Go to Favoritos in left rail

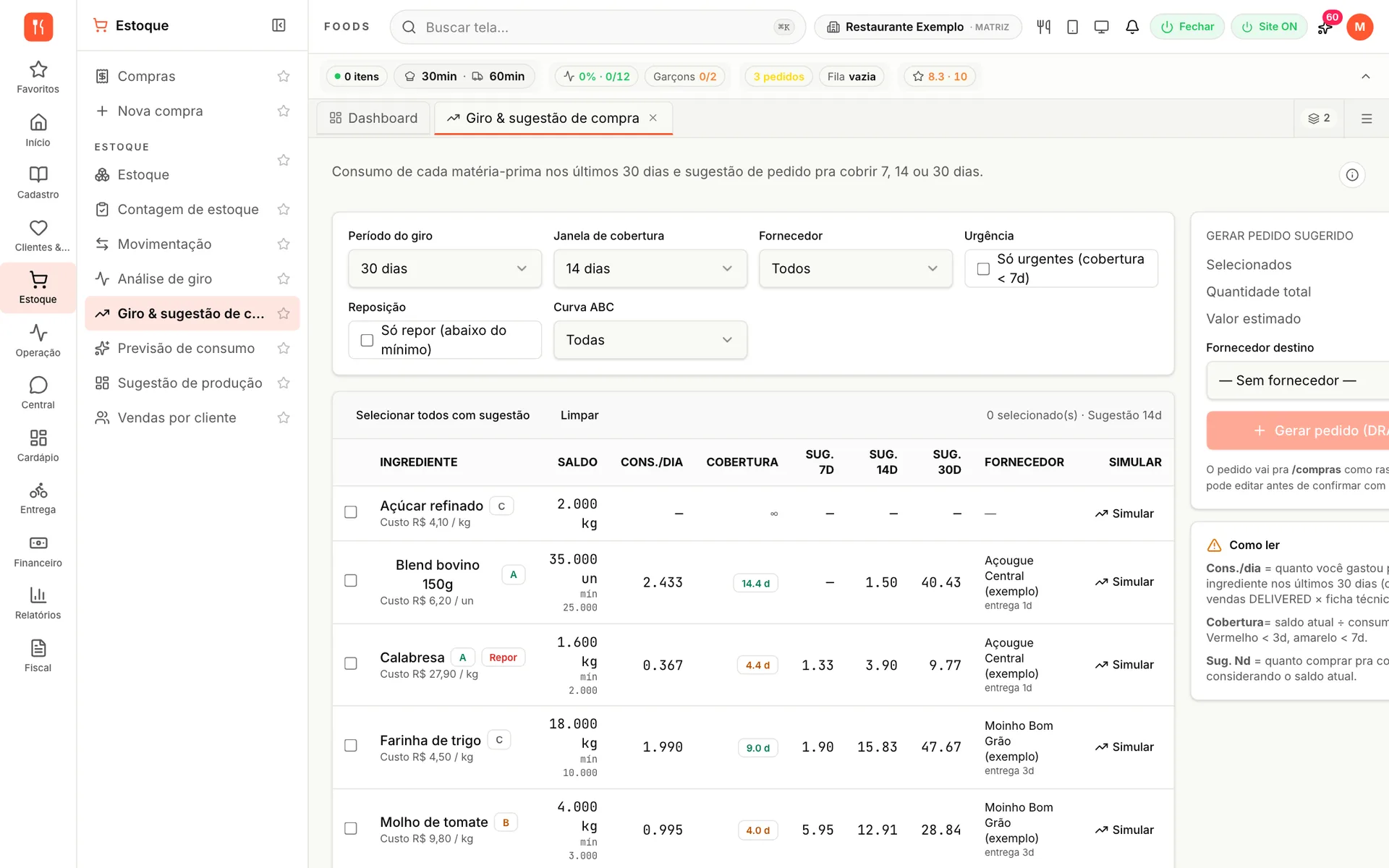coord(38,77)
